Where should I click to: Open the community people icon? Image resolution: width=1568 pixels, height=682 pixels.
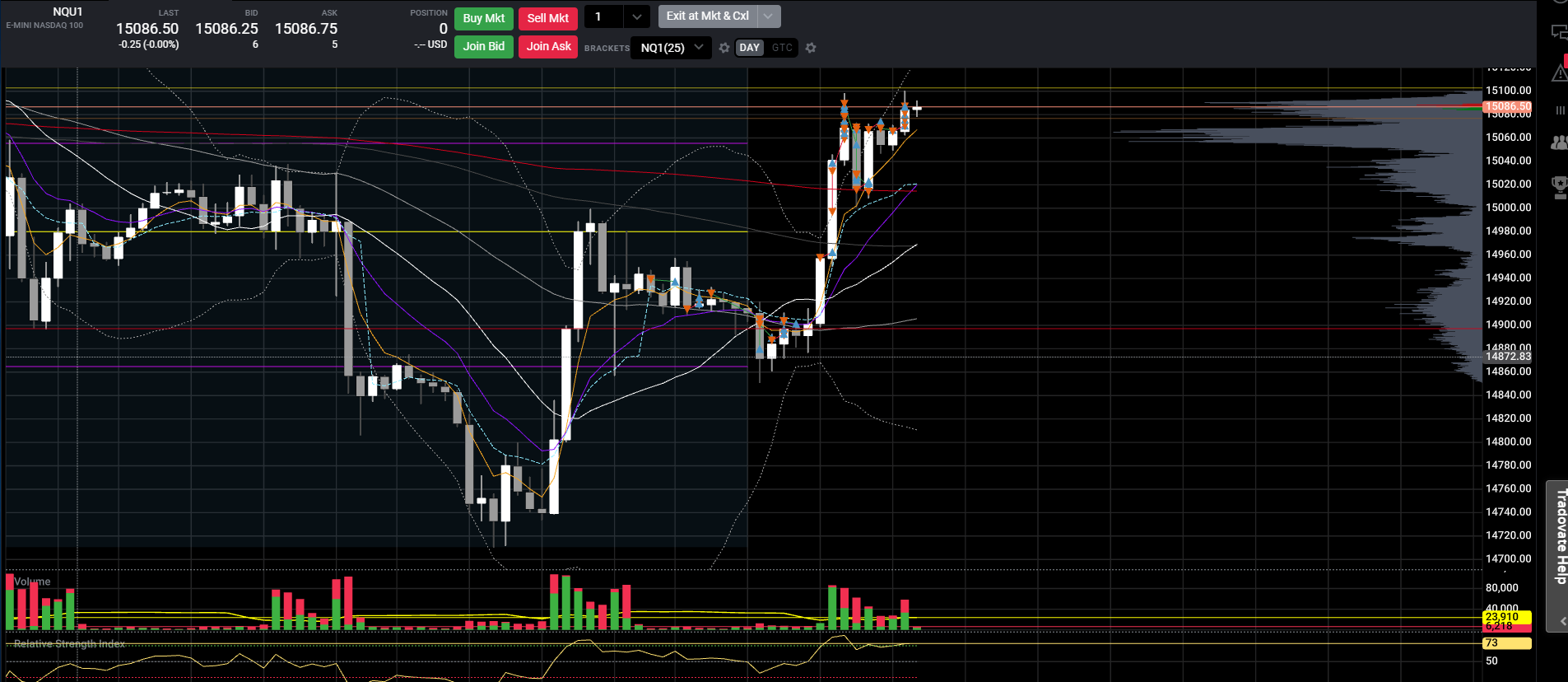(x=1559, y=142)
